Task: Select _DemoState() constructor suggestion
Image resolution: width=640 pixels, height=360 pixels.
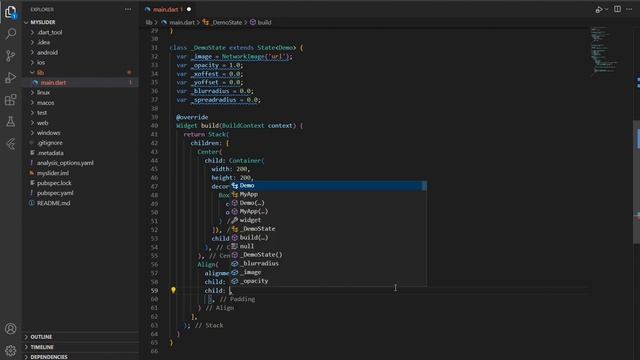Action: click(x=327, y=255)
